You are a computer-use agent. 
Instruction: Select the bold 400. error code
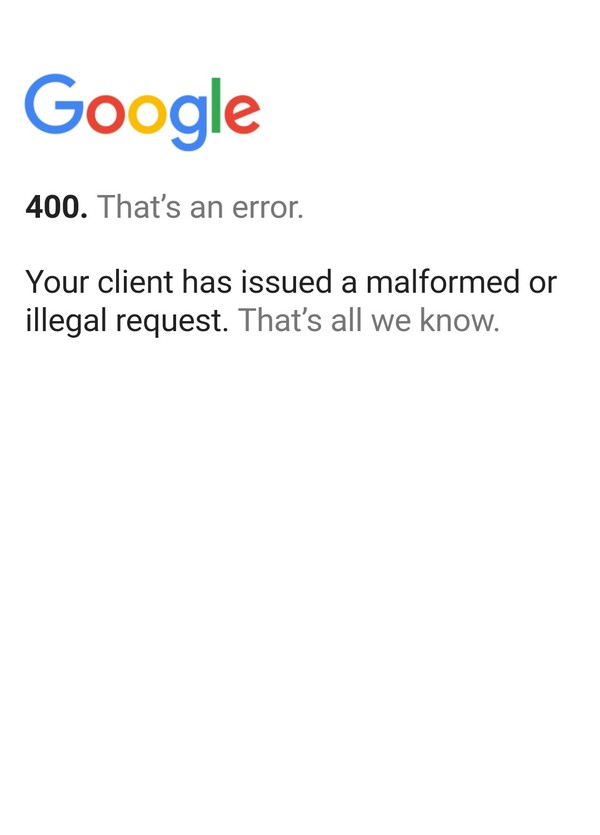tap(56, 207)
